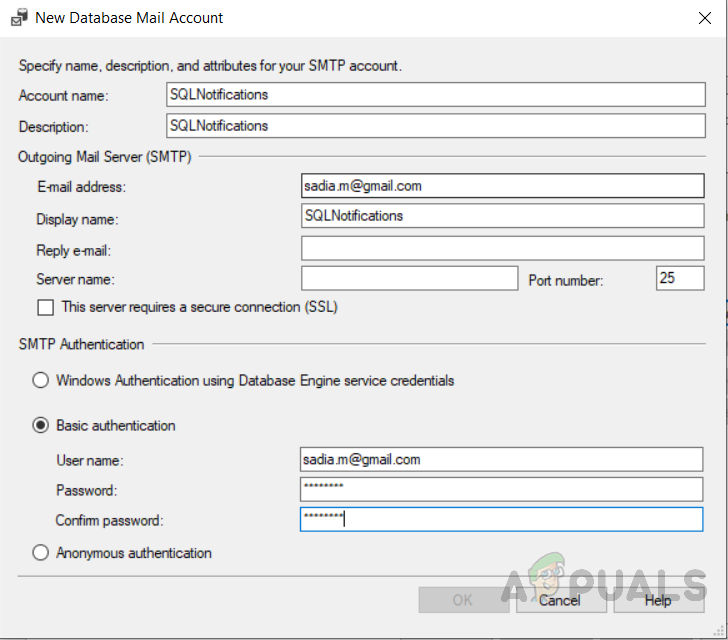728x640 pixels.
Task: Enable the secure connection (SSL) checkbox
Action: (x=45, y=308)
